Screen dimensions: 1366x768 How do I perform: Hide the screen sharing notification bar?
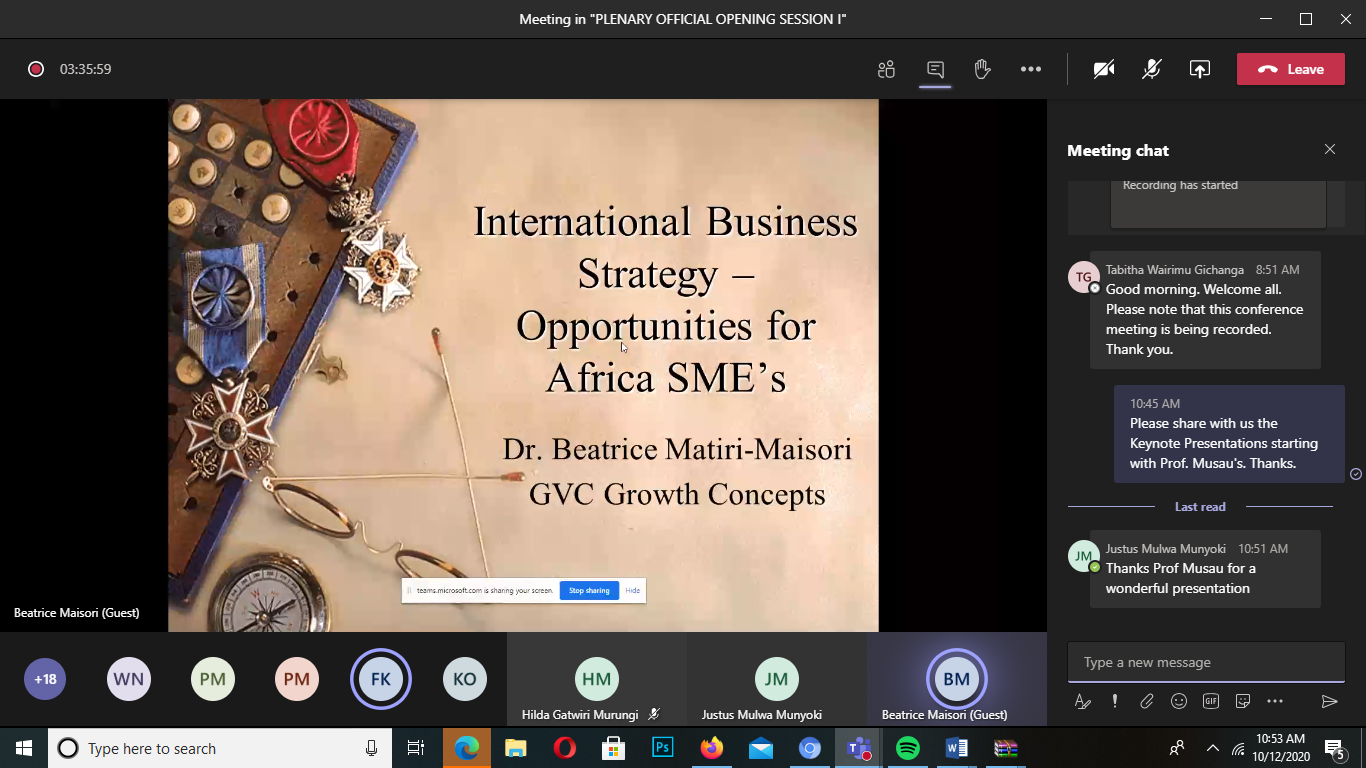pyautogui.click(x=633, y=590)
